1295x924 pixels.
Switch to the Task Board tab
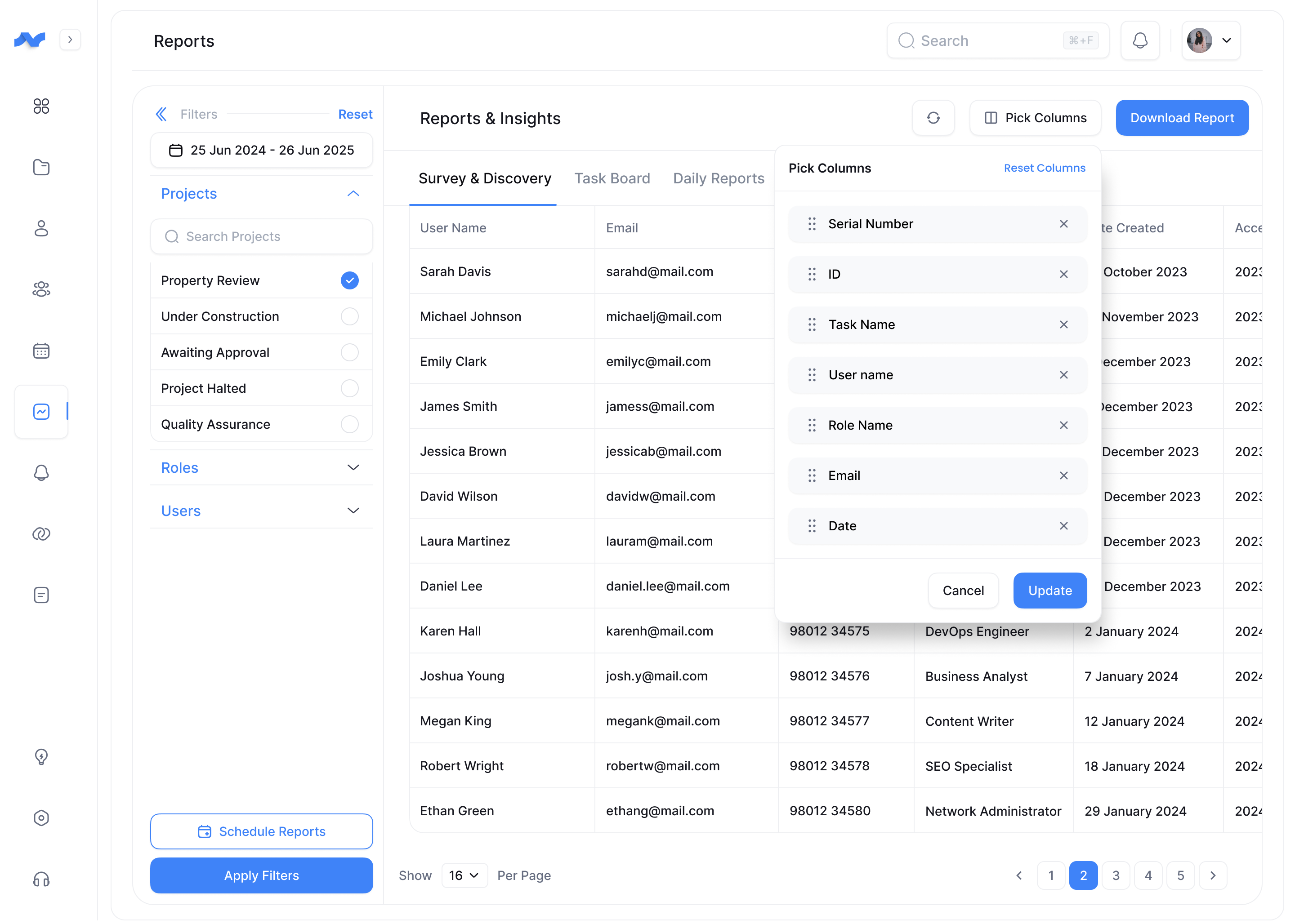tap(612, 179)
